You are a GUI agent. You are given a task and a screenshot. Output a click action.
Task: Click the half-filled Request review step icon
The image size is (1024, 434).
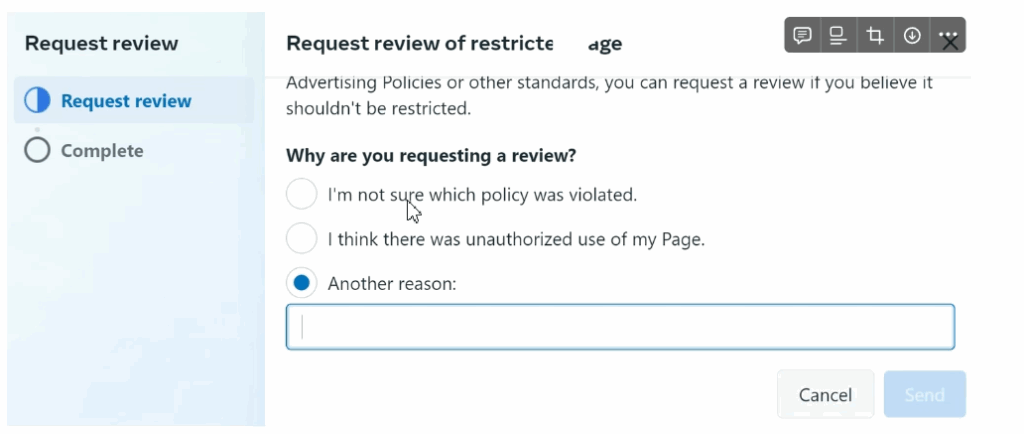click(37, 101)
